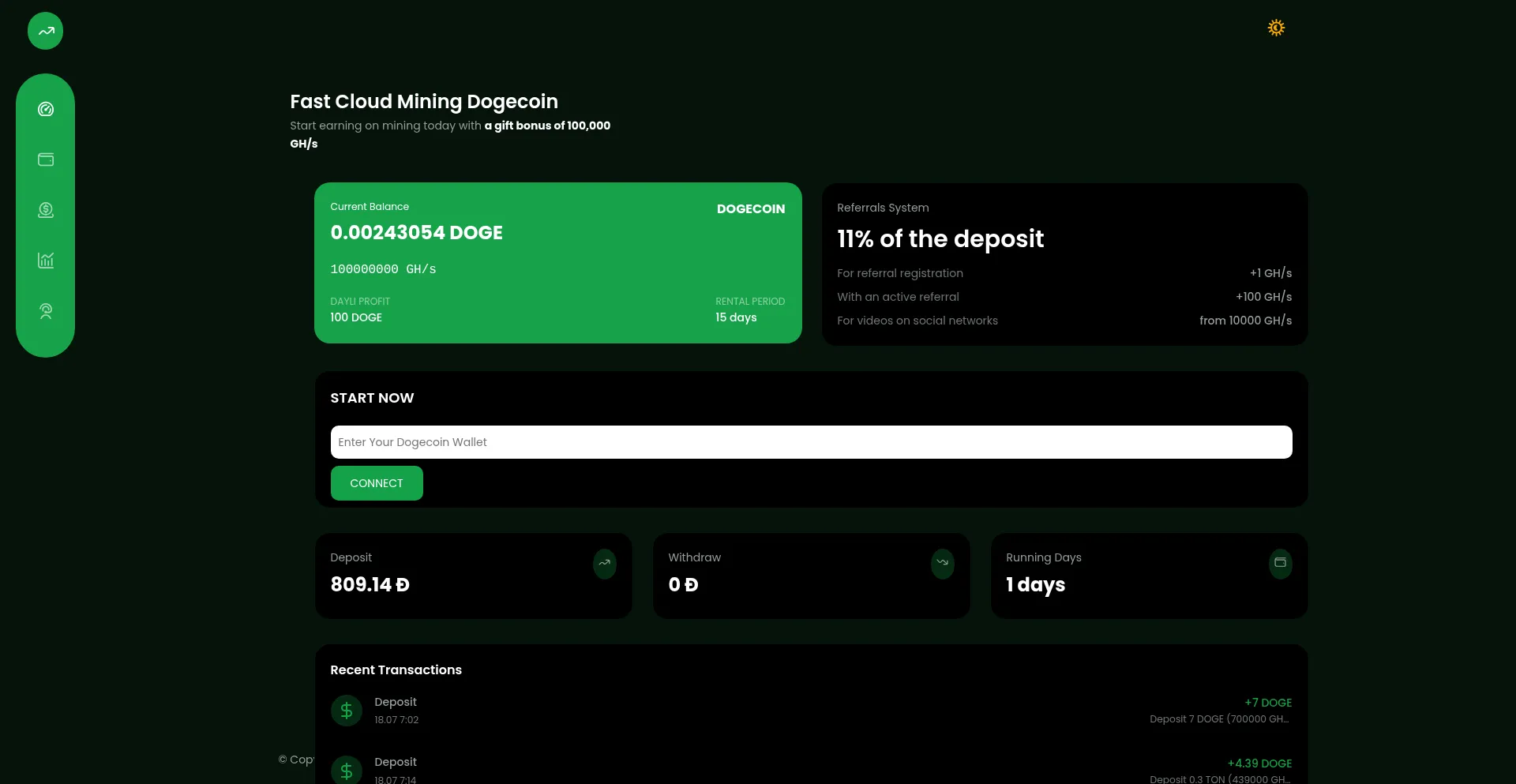This screenshot has height=784, width=1516.
Task: Click the Deposit 7 DOGE description text
Action: (1219, 719)
